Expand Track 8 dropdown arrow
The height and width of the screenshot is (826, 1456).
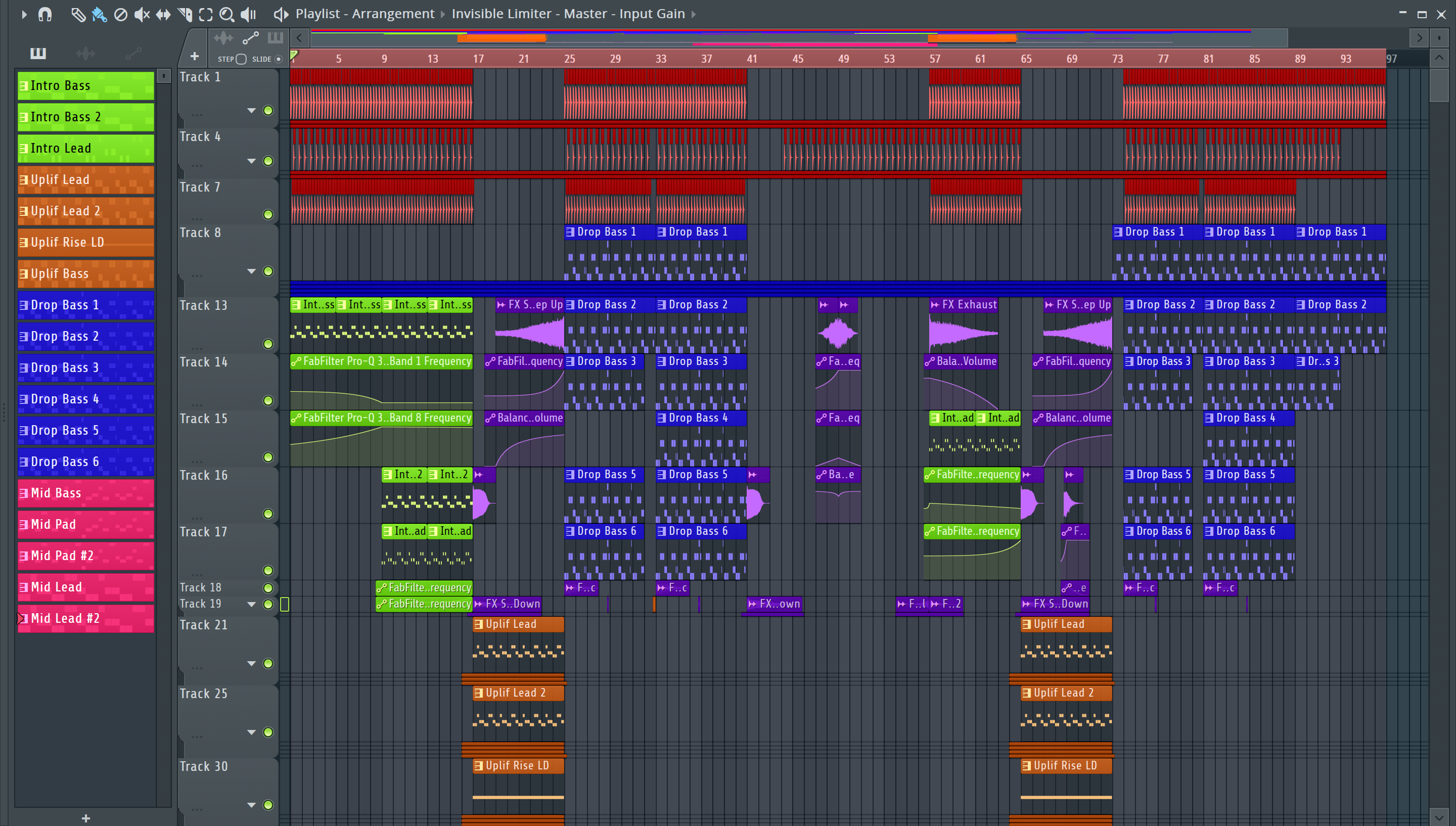pyautogui.click(x=251, y=271)
